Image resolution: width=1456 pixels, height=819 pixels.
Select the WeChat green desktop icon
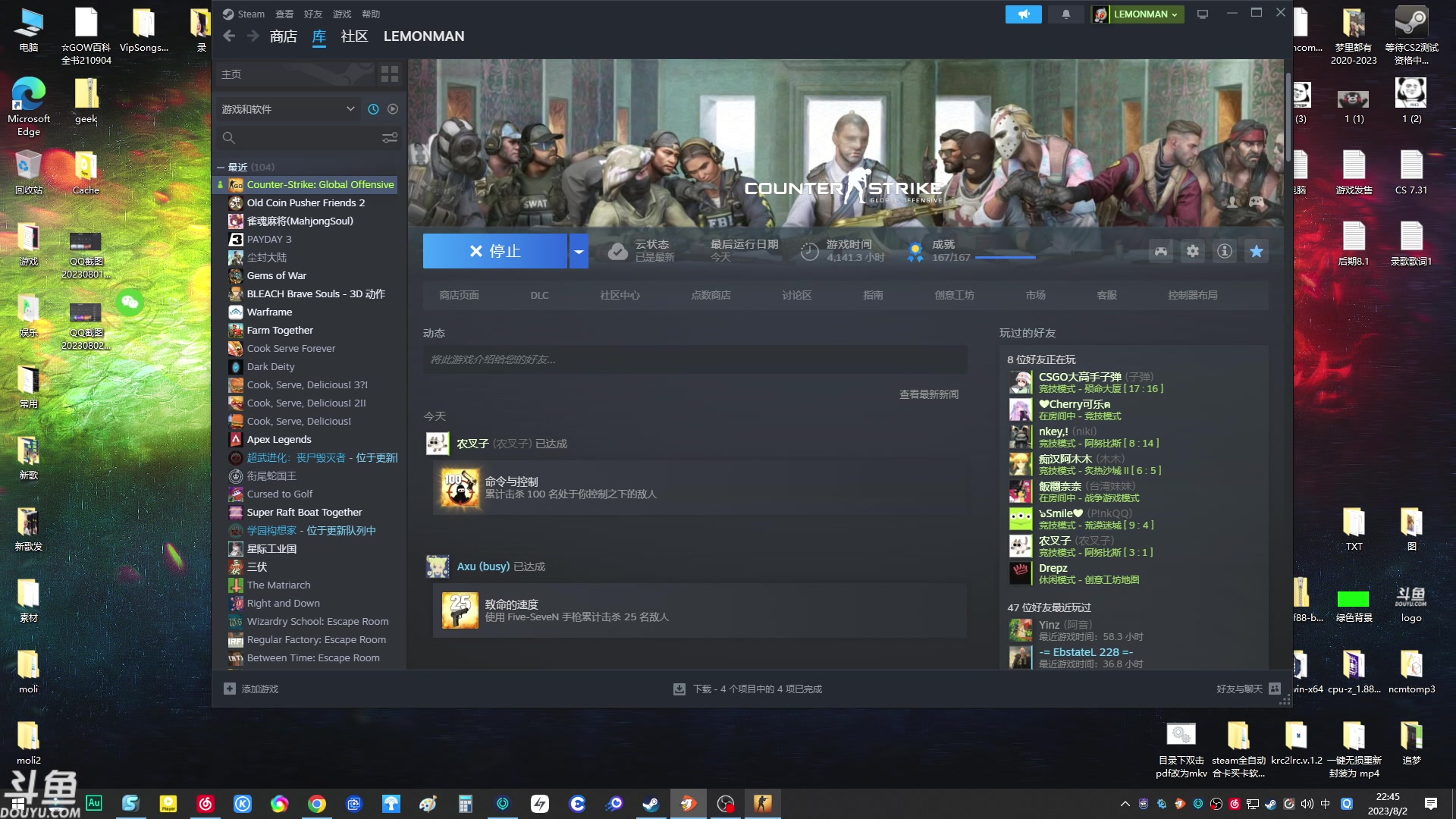tap(130, 303)
